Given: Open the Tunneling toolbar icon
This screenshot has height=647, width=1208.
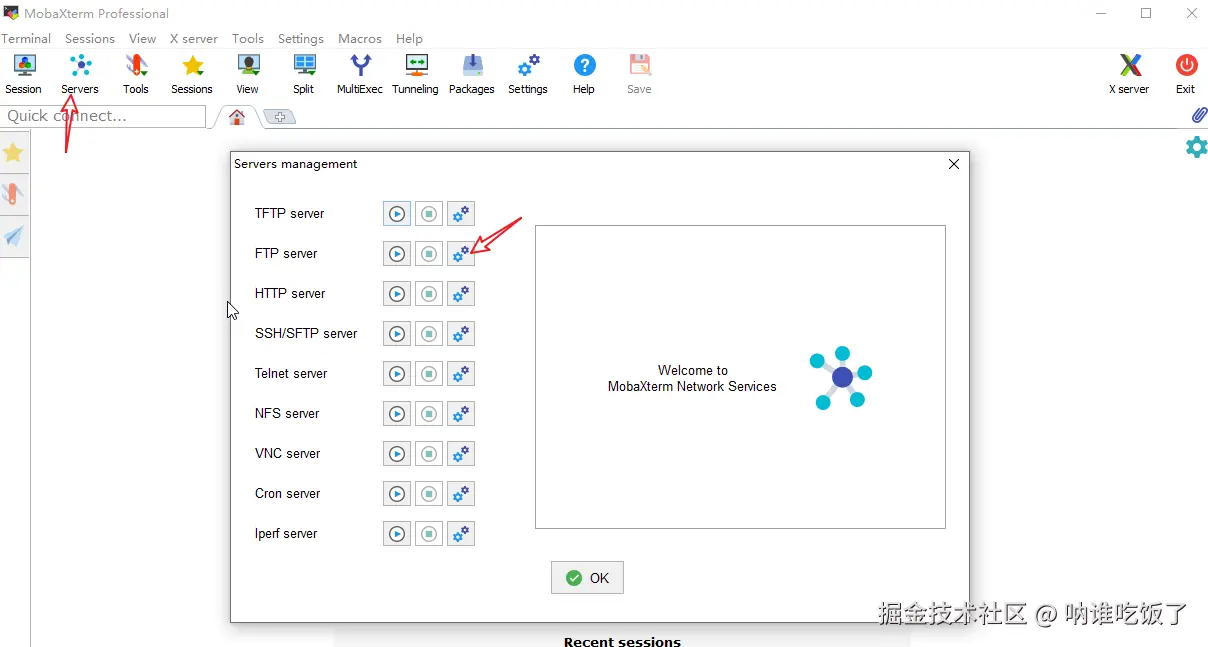Looking at the screenshot, I should click(x=415, y=75).
